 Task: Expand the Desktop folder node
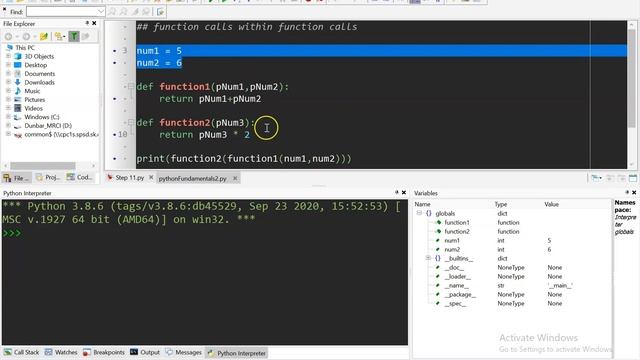tap(8, 65)
